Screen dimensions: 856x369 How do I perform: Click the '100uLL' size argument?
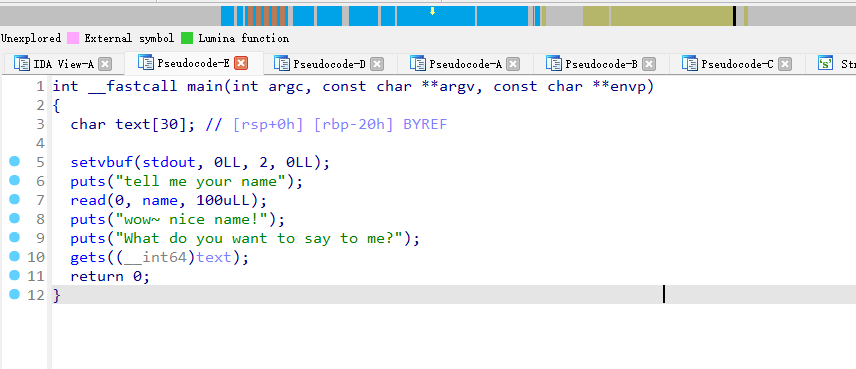pyautogui.click(x=223, y=200)
